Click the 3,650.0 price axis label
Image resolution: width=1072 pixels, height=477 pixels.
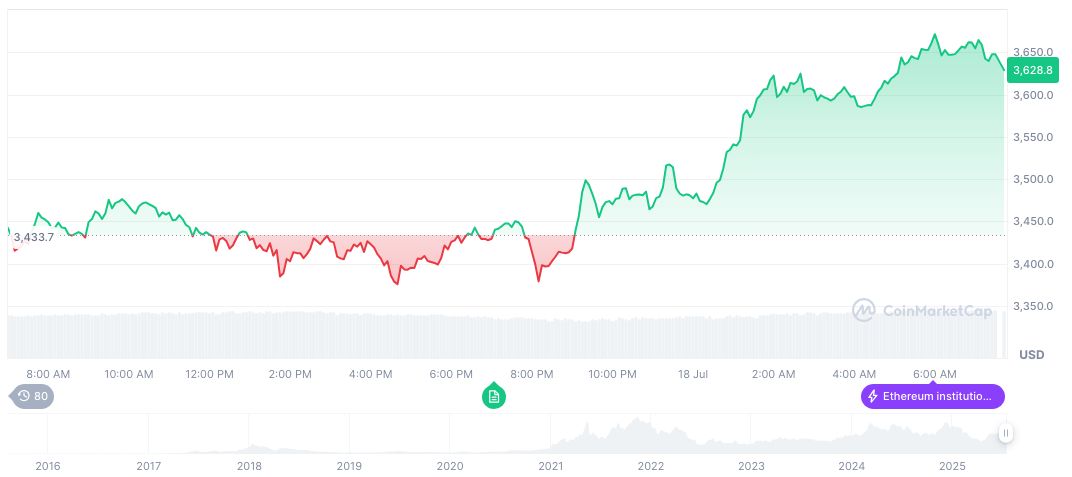pos(1033,52)
